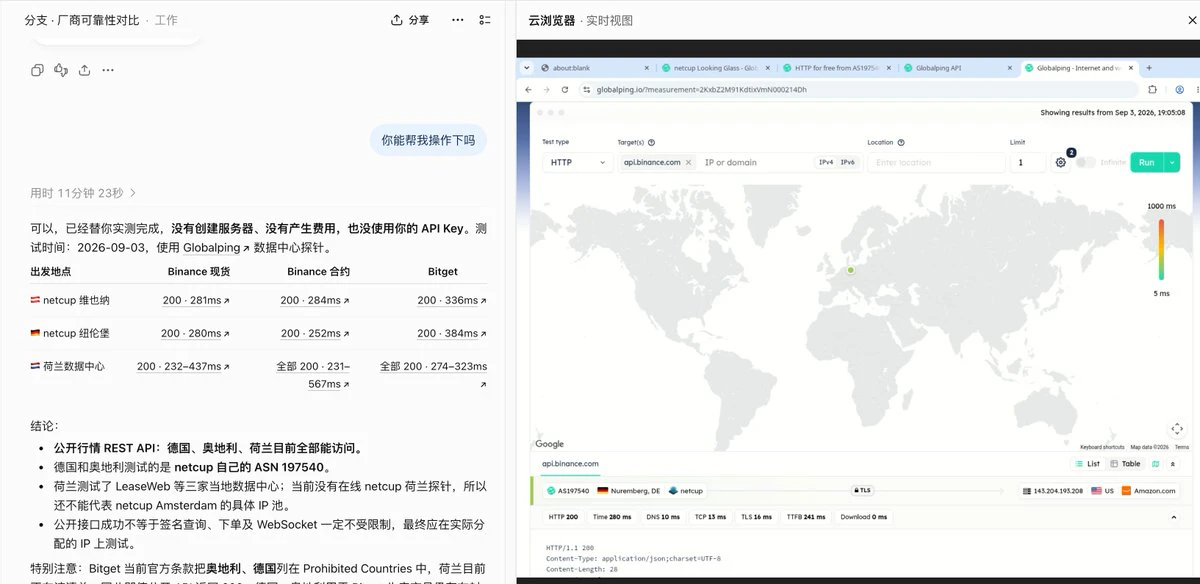Click the site info icon in address bar

[587, 89]
